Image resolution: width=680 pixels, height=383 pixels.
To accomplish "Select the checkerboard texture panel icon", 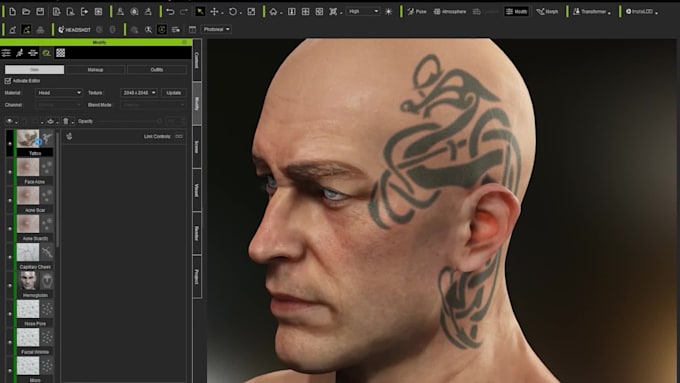I will (x=60, y=53).
